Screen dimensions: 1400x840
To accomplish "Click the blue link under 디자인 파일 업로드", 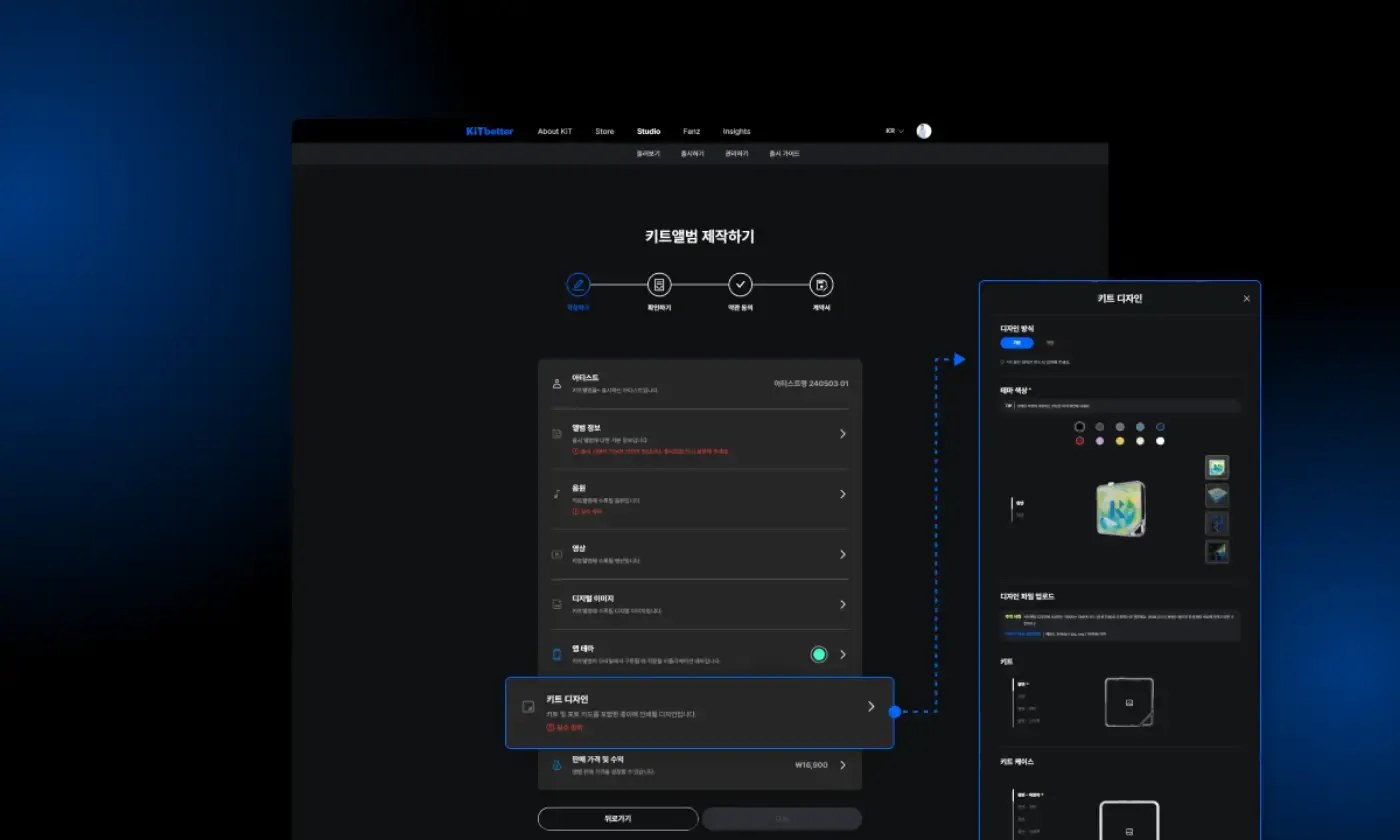I will point(1022,634).
